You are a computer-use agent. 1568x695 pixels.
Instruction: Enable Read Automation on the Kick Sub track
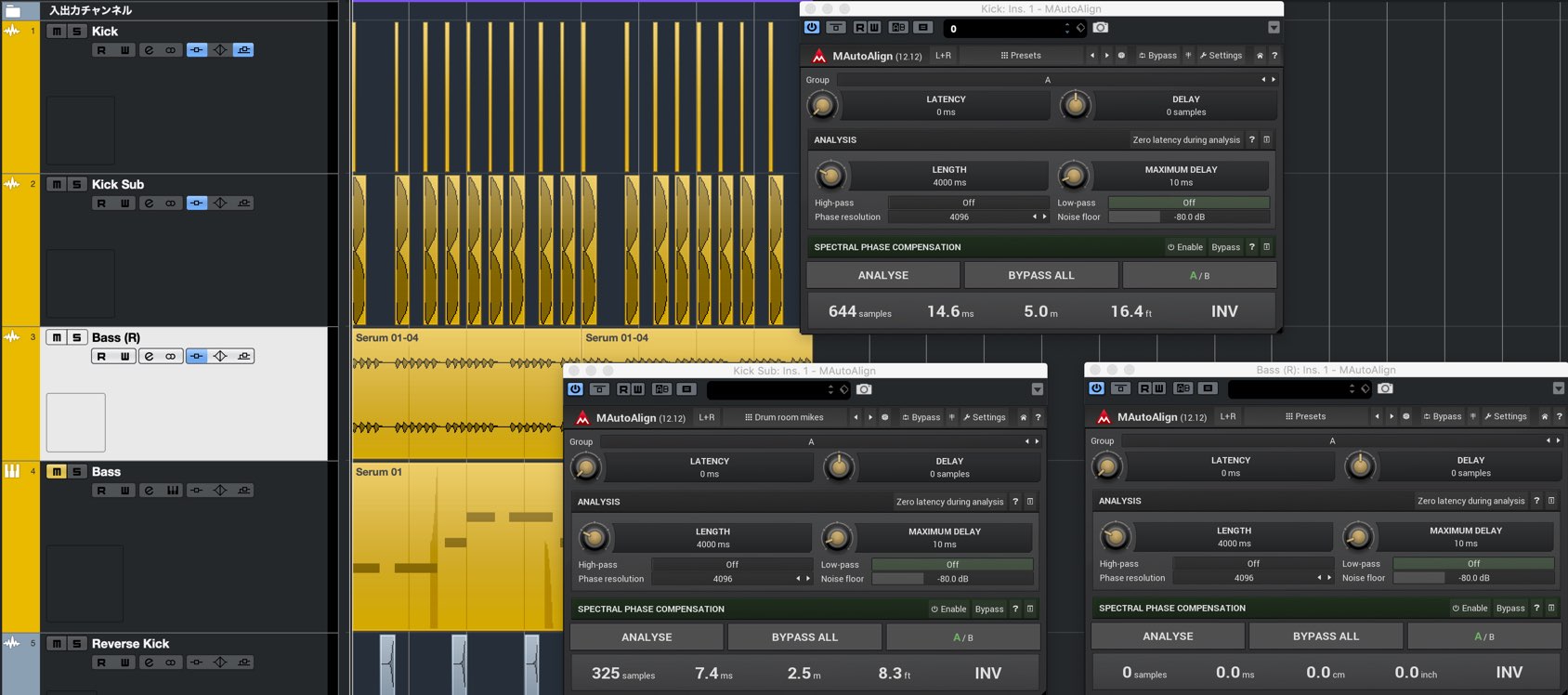click(101, 203)
